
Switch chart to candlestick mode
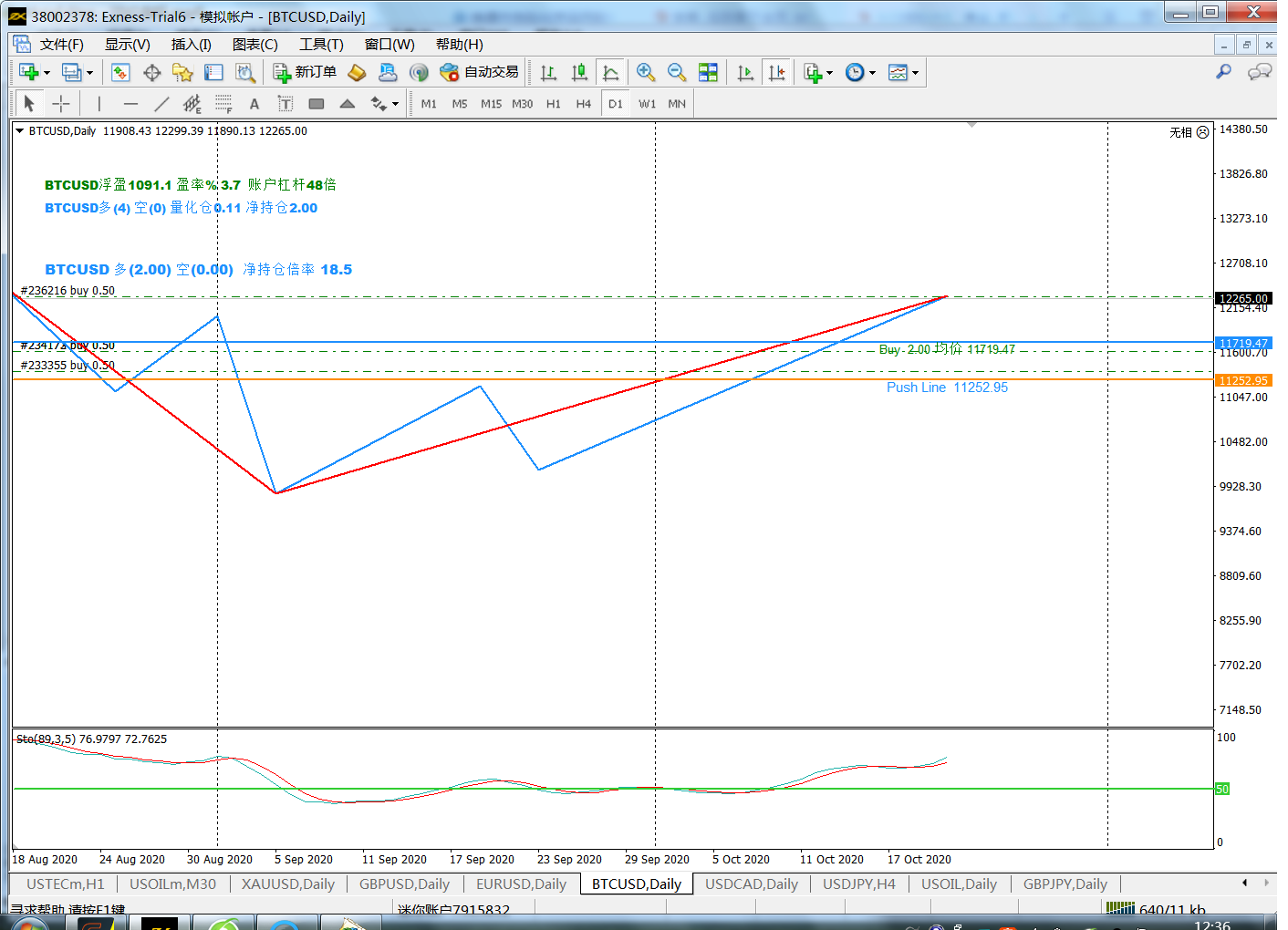(579, 72)
